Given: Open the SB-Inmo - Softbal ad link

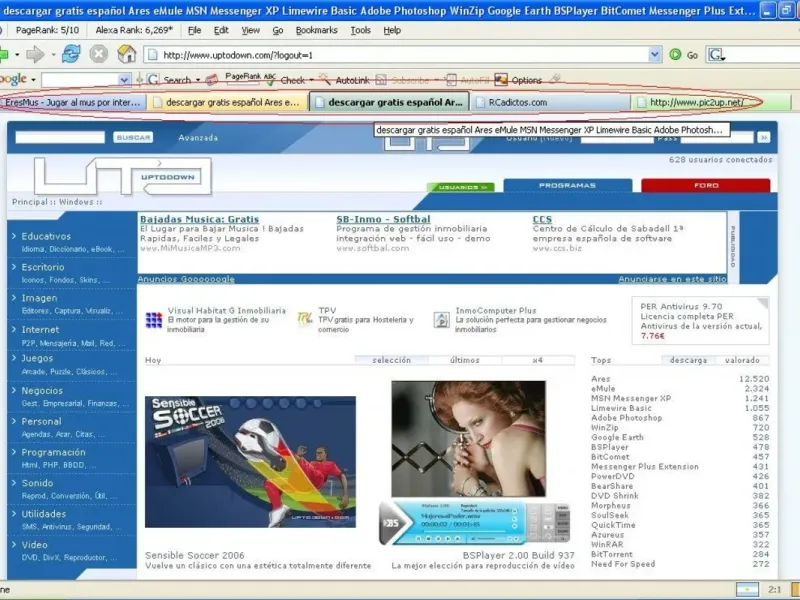Looking at the screenshot, I should pyautogui.click(x=383, y=219).
